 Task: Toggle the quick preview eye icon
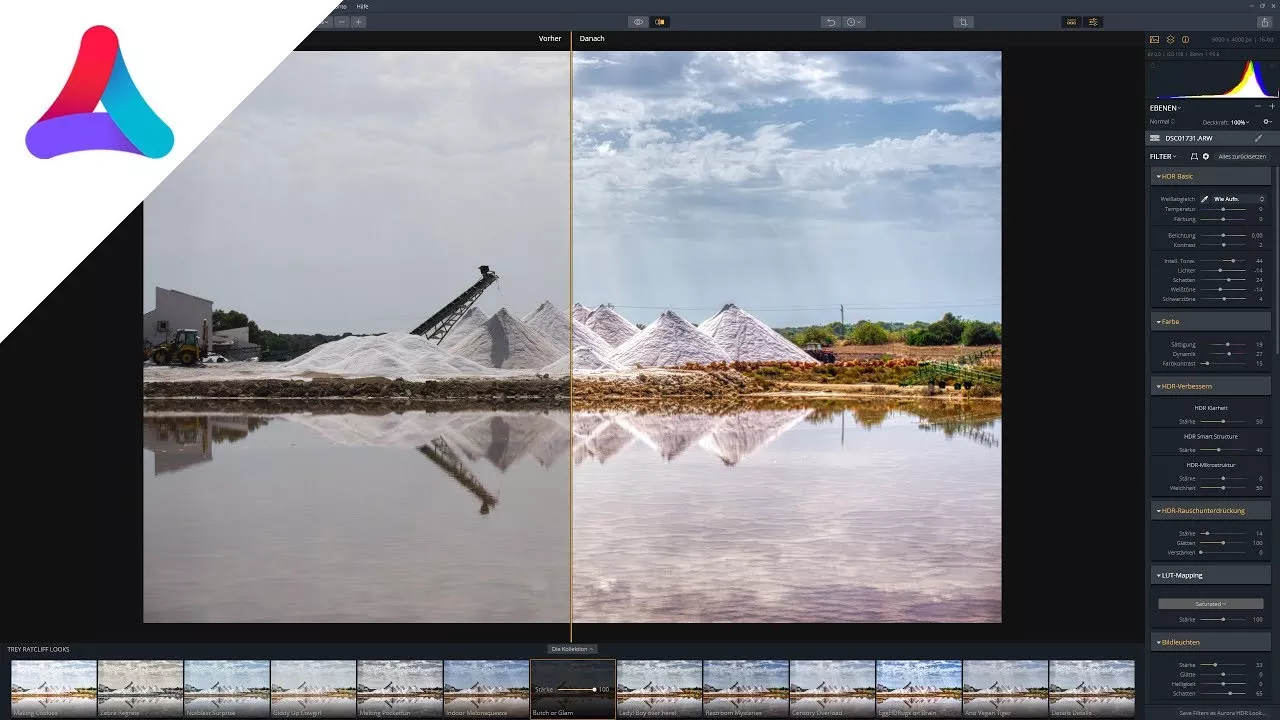pos(638,21)
